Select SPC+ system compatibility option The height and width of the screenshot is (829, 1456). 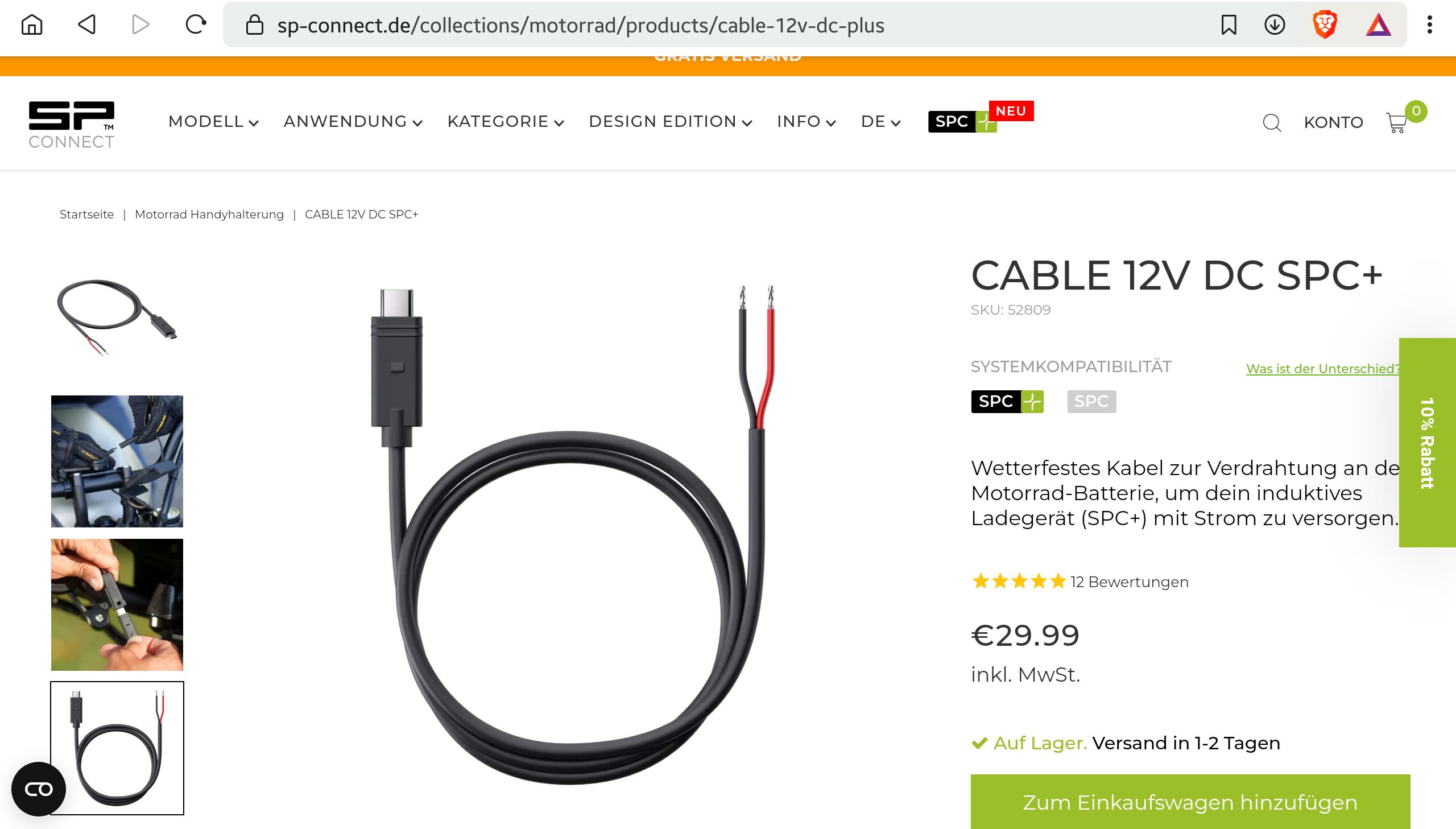1007,401
